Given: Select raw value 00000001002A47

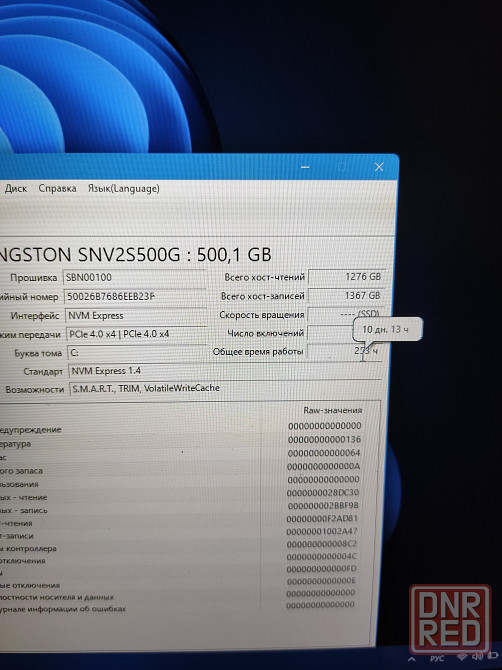Looking at the screenshot, I should [322, 531].
